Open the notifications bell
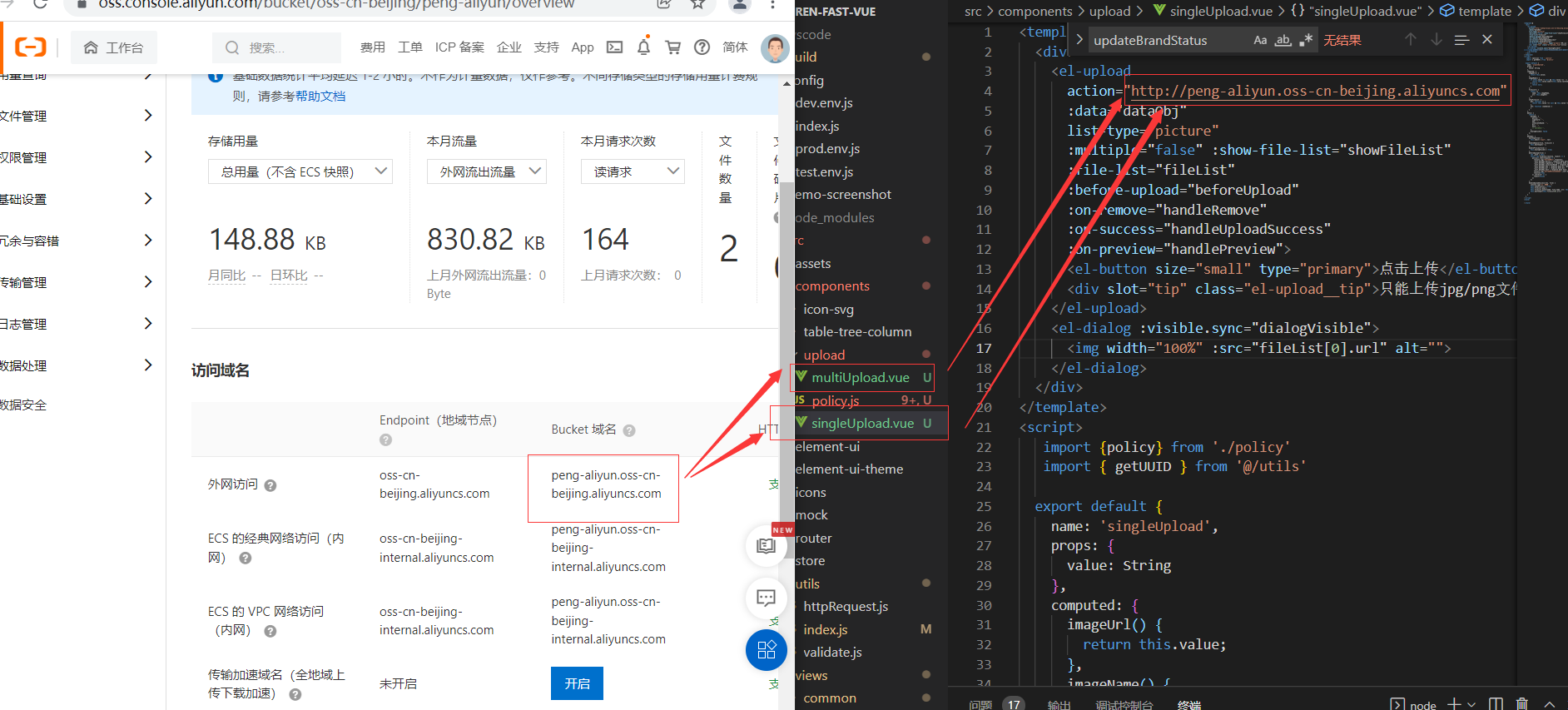The height and width of the screenshot is (710, 1568). tap(643, 47)
